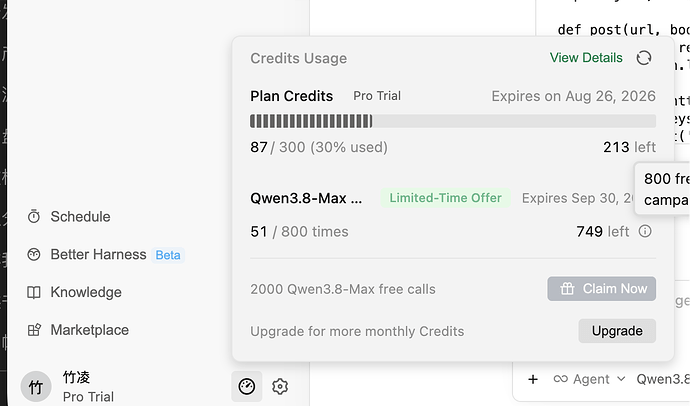Click the gift icon in Claim Now
The image size is (690, 406).
(x=567, y=289)
